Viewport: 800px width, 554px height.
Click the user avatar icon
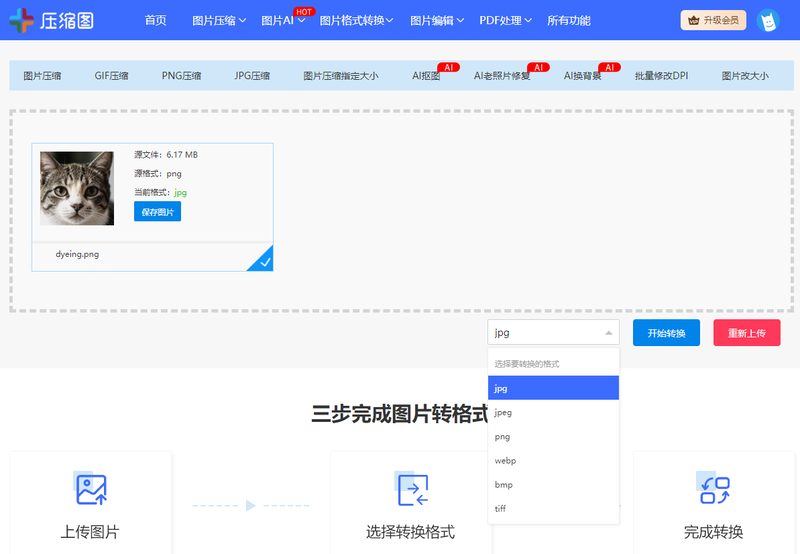click(767, 20)
